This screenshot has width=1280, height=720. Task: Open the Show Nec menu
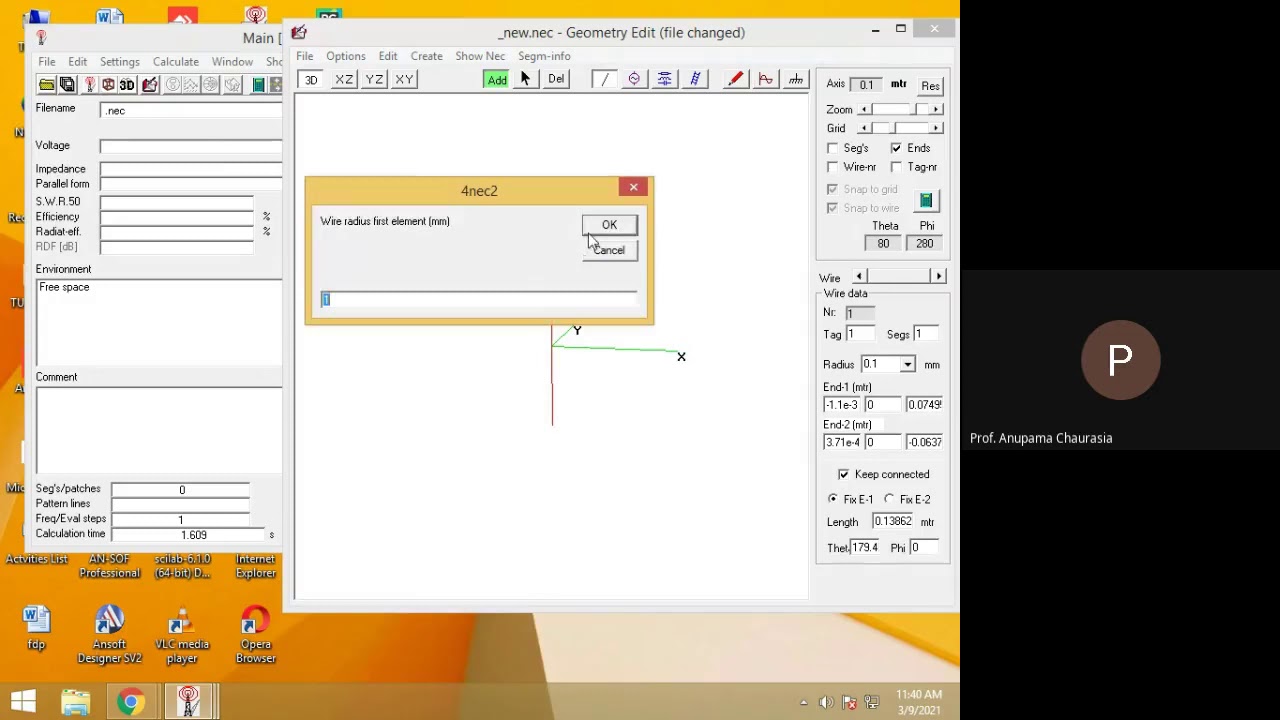tap(480, 56)
